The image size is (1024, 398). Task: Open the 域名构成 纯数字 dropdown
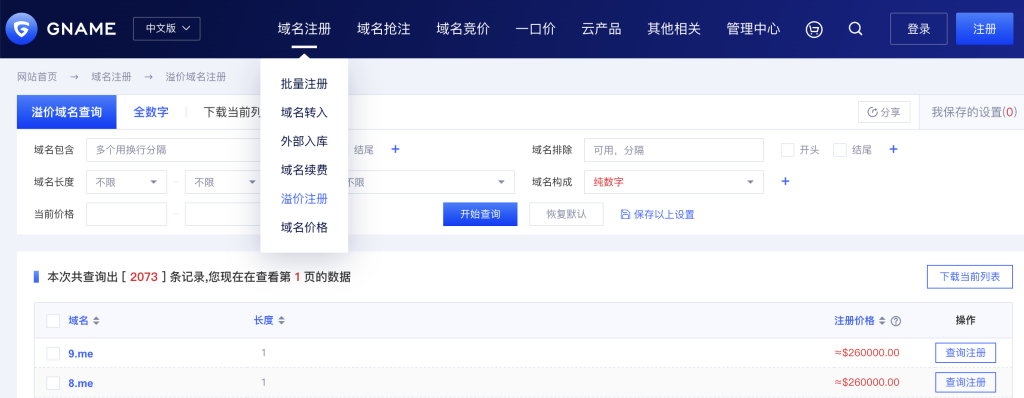click(x=674, y=182)
